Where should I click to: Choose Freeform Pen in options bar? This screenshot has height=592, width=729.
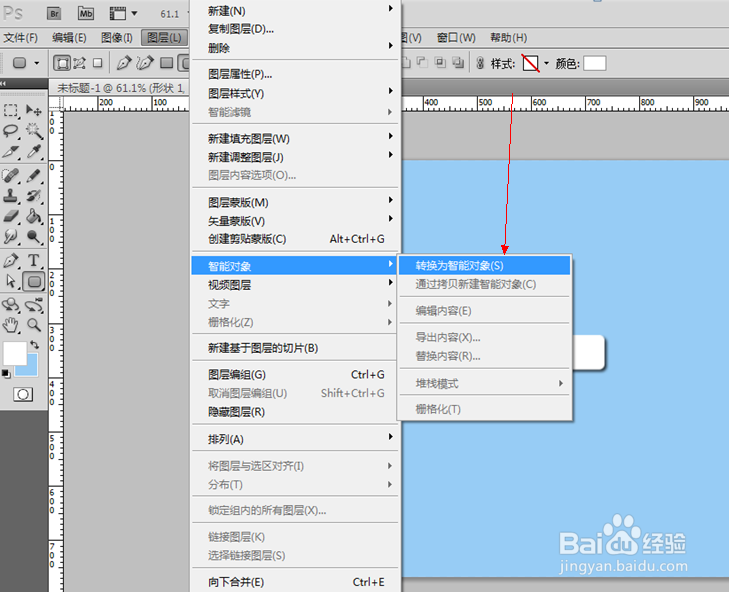click(x=145, y=63)
